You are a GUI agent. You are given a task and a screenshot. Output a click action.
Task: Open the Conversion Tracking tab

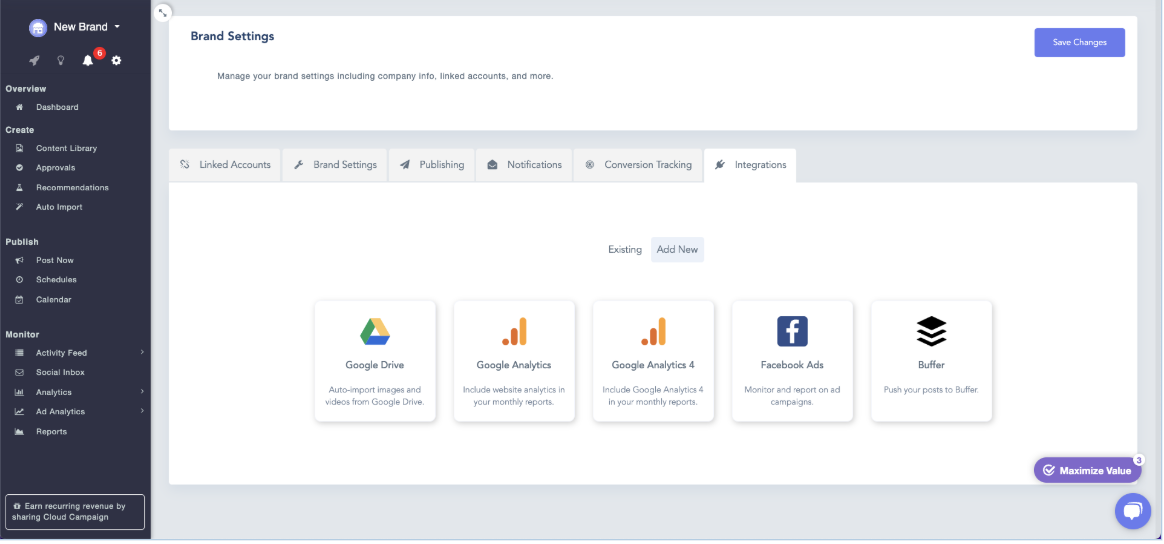pyautogui.click(x=638, y=165)
